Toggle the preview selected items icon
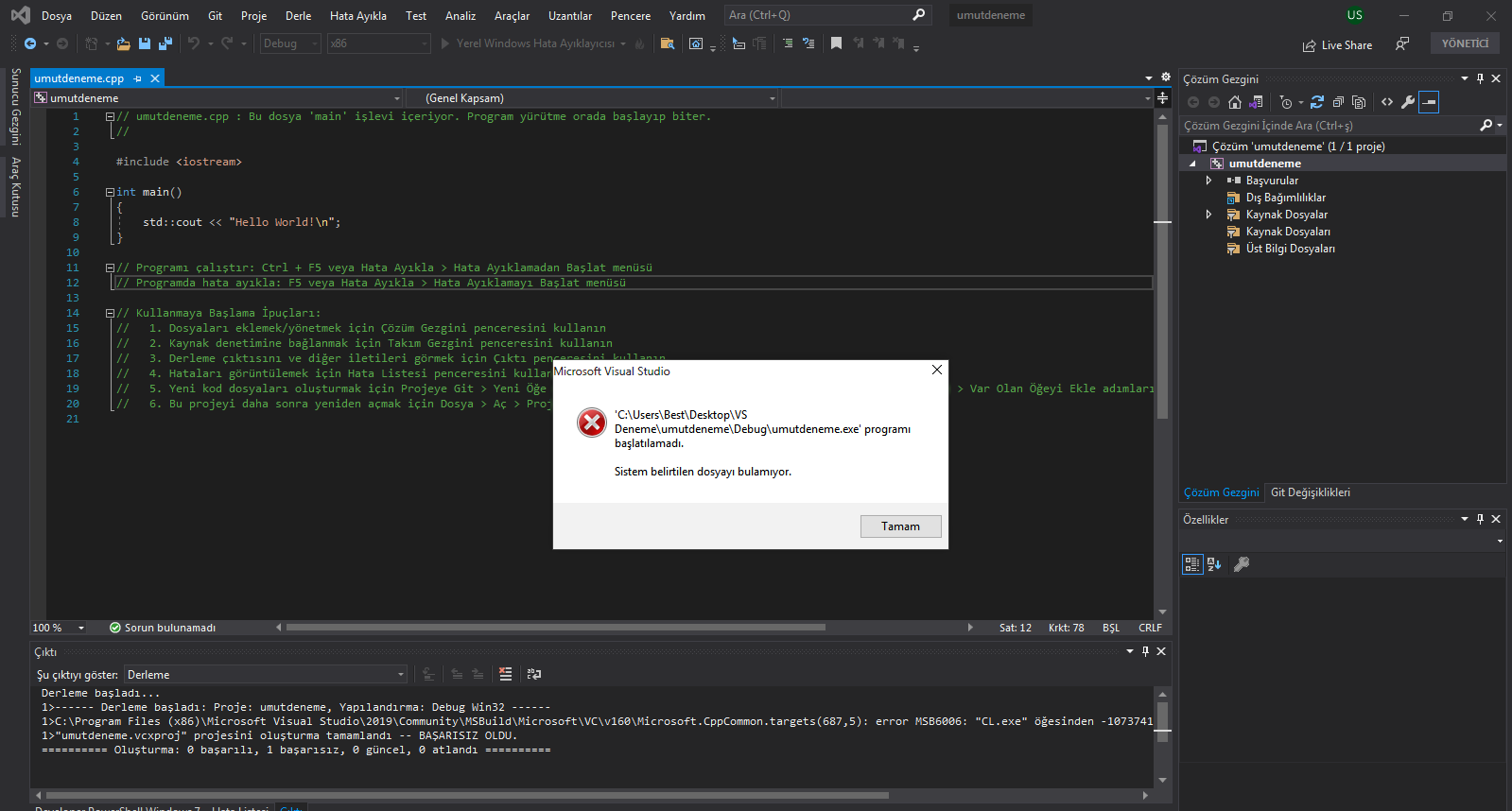Viewport: 1512px width, 811px height. coord(1429,102)
